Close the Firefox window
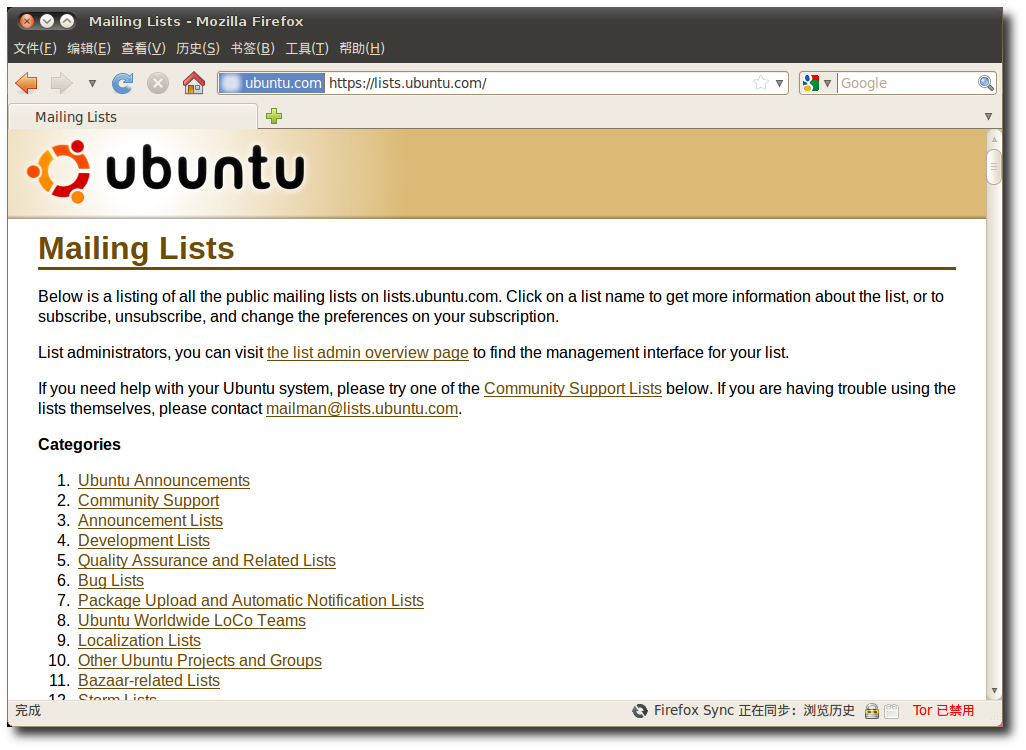The height and width of the screenshot is (750, 1026). (x=27, y=21)
